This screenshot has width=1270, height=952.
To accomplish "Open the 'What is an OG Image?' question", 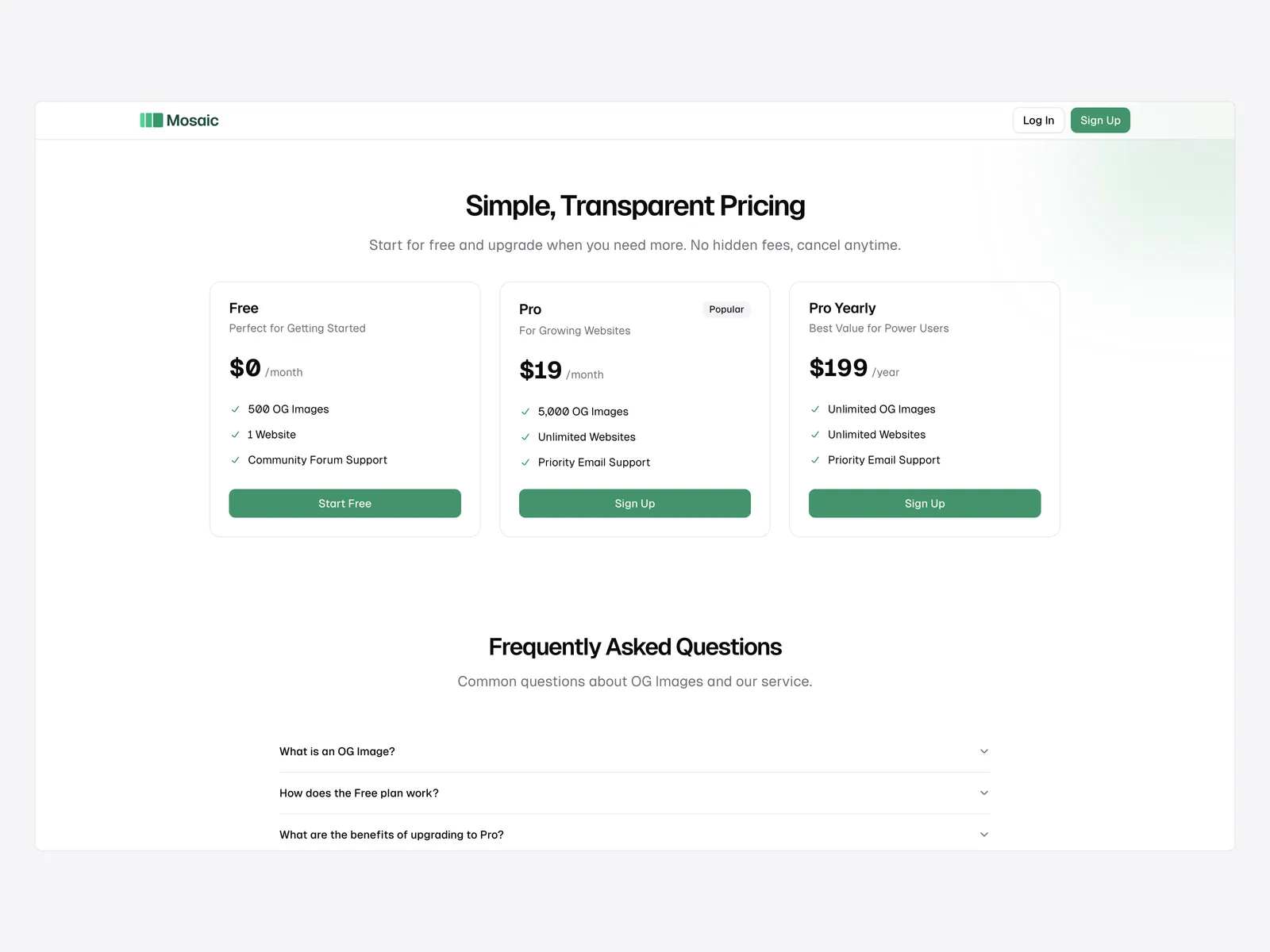I will coord(337,751).
